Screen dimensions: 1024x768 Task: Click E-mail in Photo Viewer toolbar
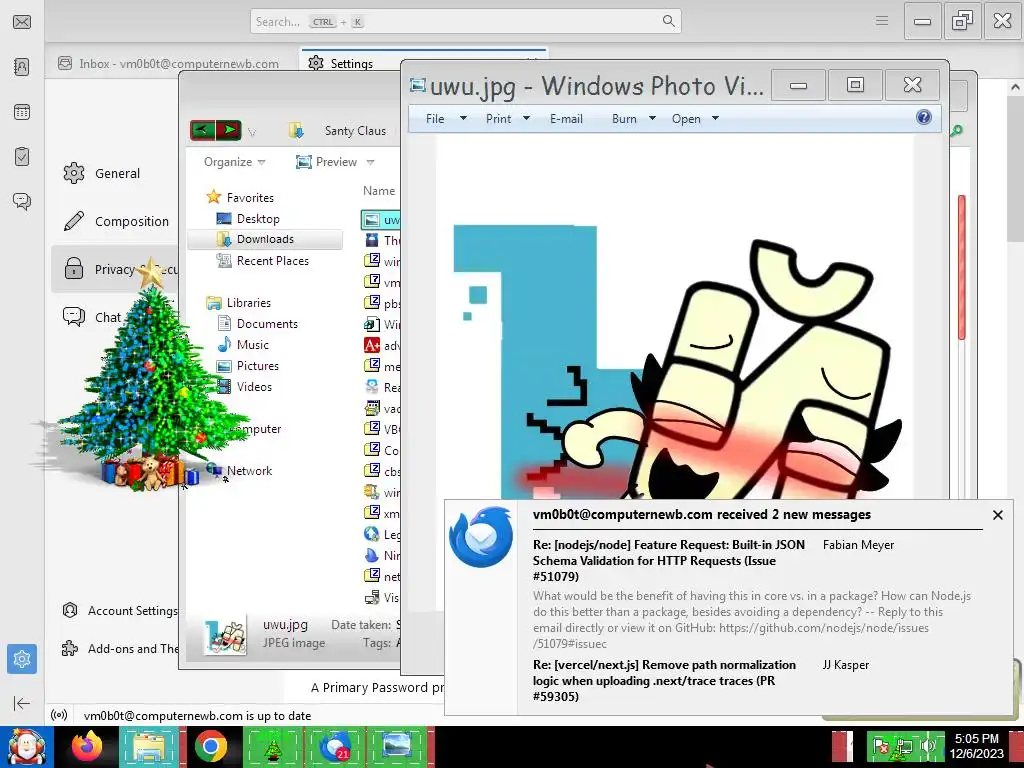pos(566,119)
